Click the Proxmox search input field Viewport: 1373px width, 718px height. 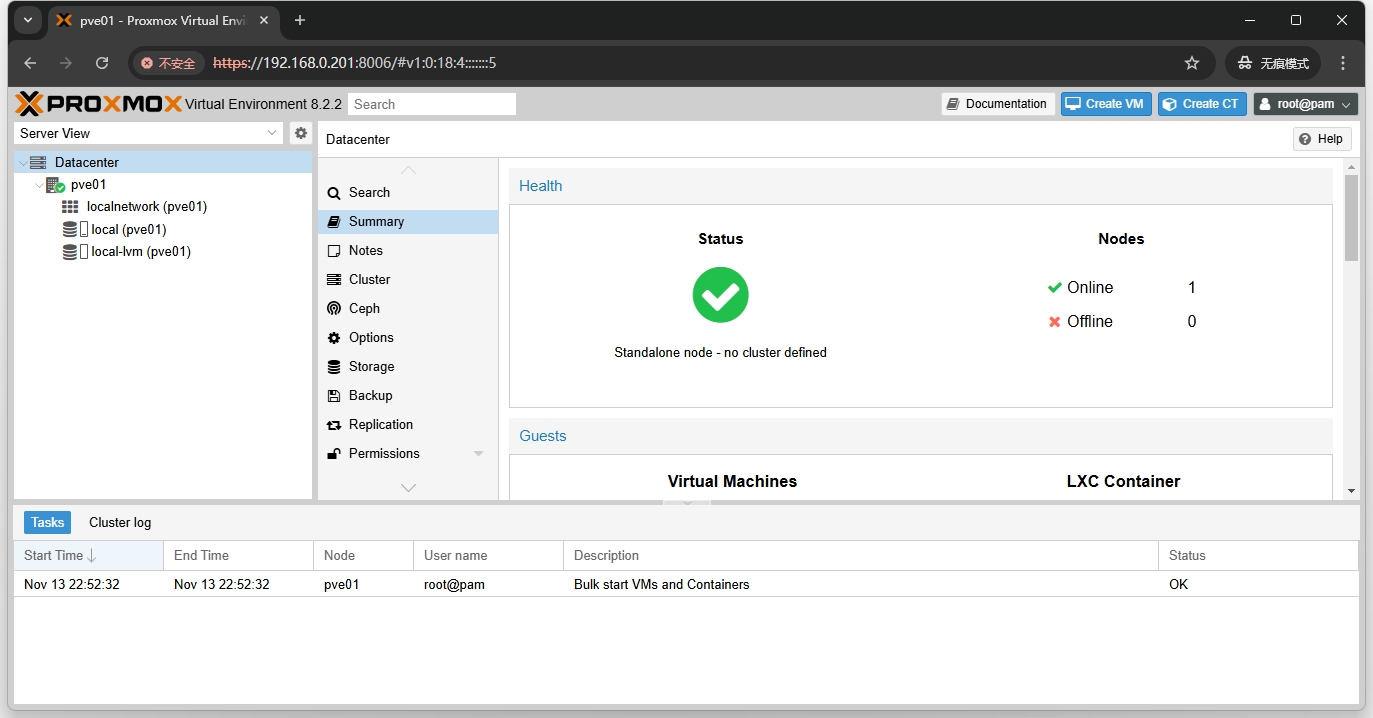(431, 104)
